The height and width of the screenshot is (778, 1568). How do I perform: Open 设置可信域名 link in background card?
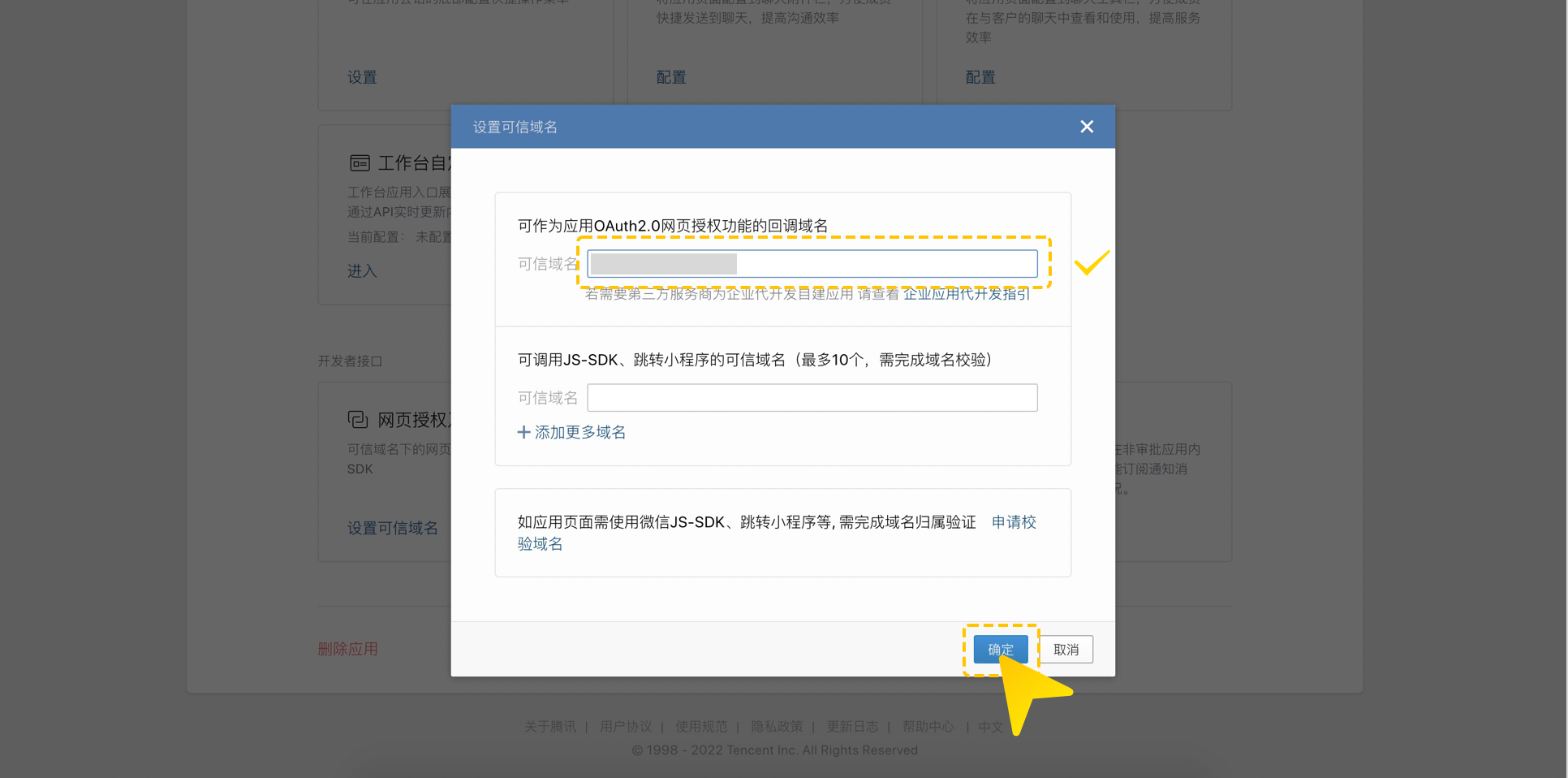(x=393, y=528)
